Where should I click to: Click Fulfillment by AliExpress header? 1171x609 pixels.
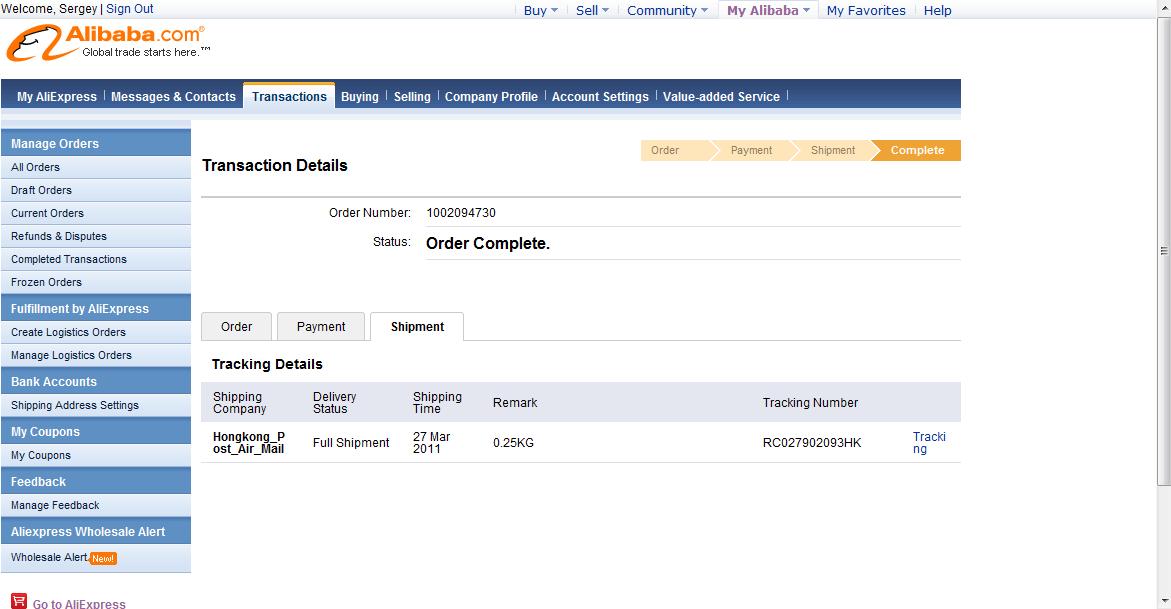click(96, 308)
